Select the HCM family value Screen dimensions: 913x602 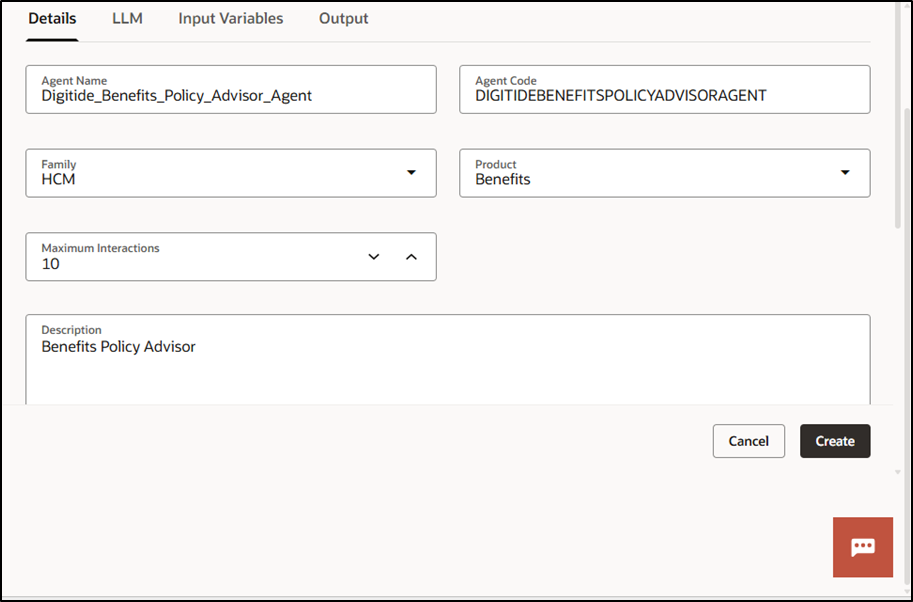pos(58,179)
